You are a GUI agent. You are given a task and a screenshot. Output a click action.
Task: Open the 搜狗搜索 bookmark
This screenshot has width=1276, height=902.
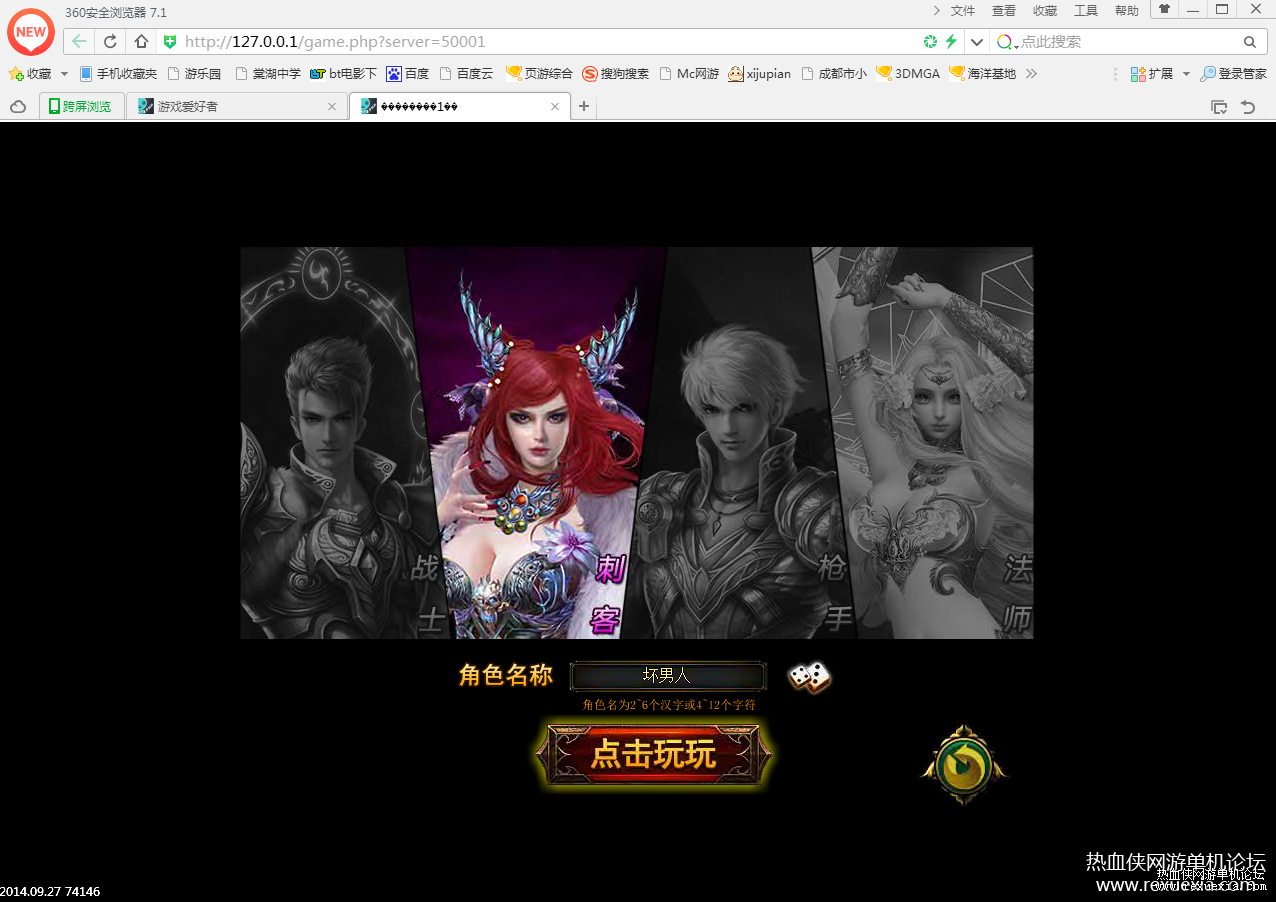615,74
